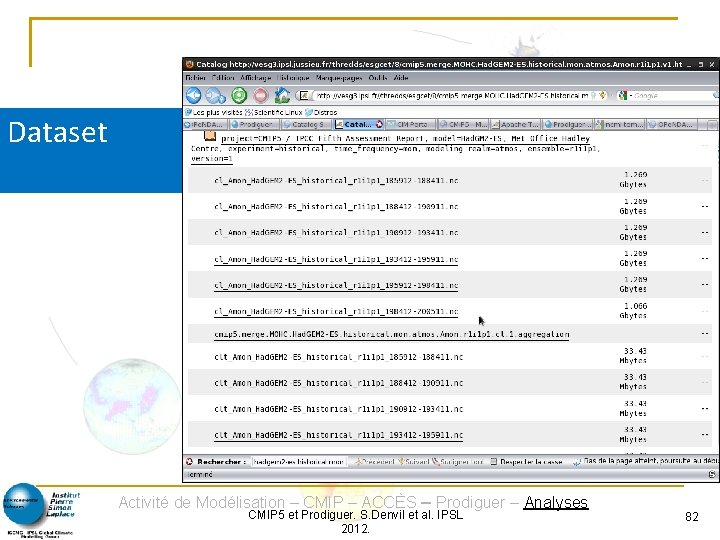Viewport: 720px width, 540px height.
Task: Open clt_Amon file 185912-188411.nc
Action: (338, 357)
